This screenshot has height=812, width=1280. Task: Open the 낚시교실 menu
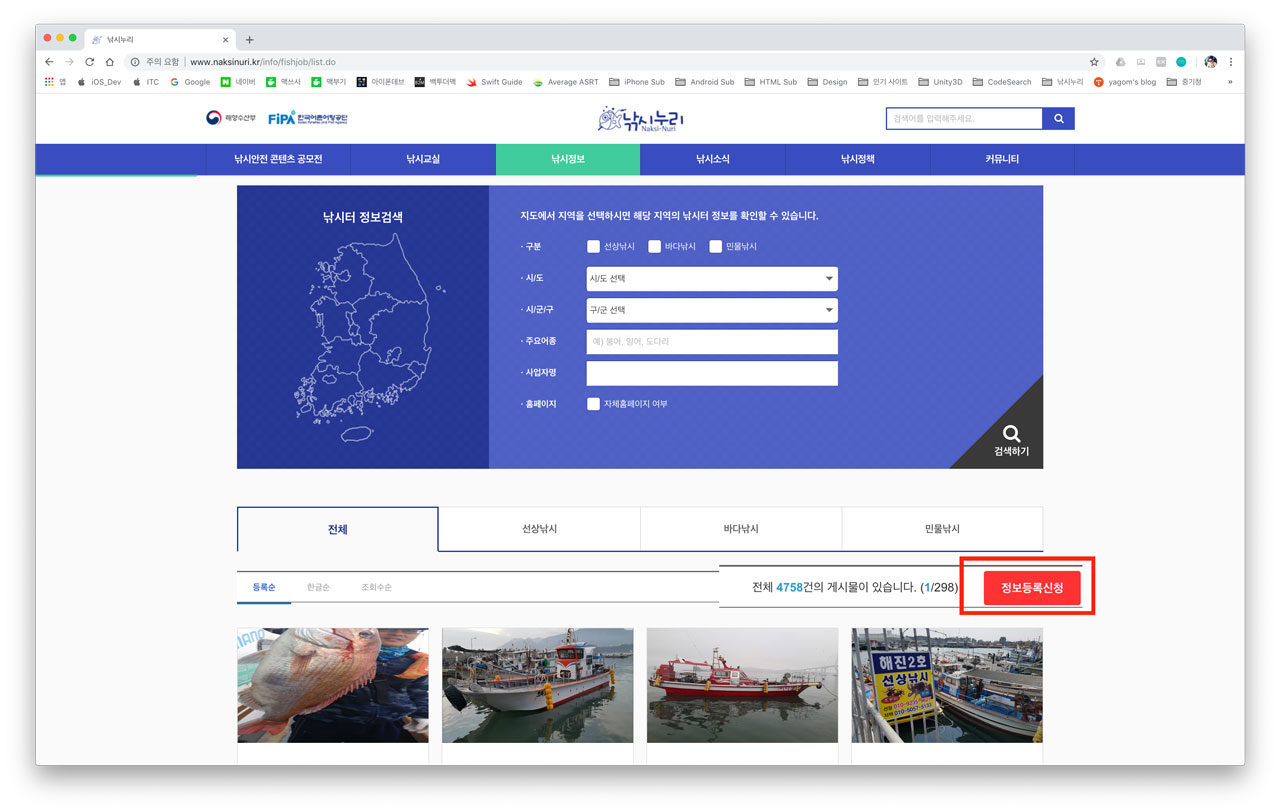pyautogui.click(x=423, y=159)
